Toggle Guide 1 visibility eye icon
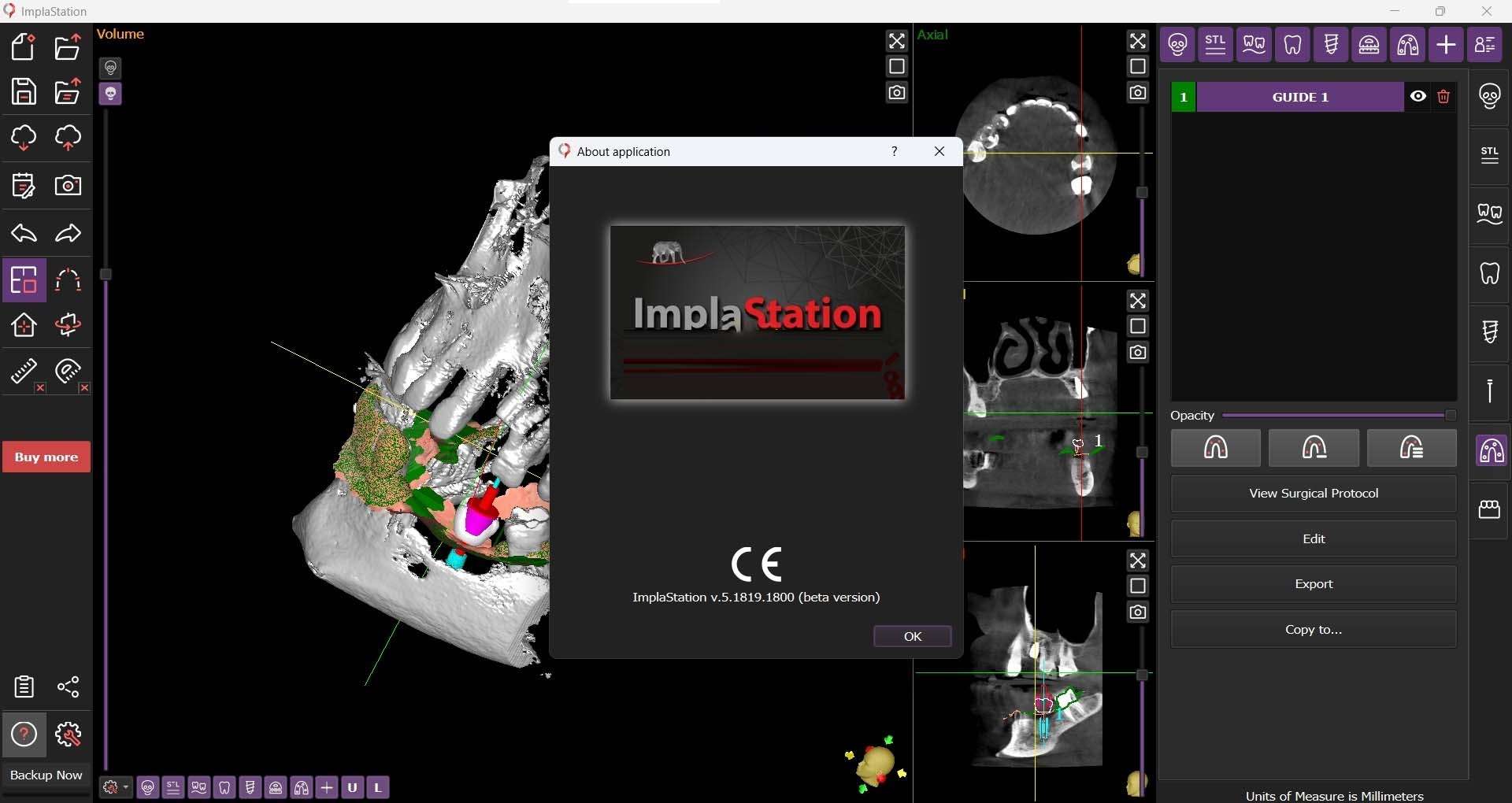 [x=1418, y=98]
